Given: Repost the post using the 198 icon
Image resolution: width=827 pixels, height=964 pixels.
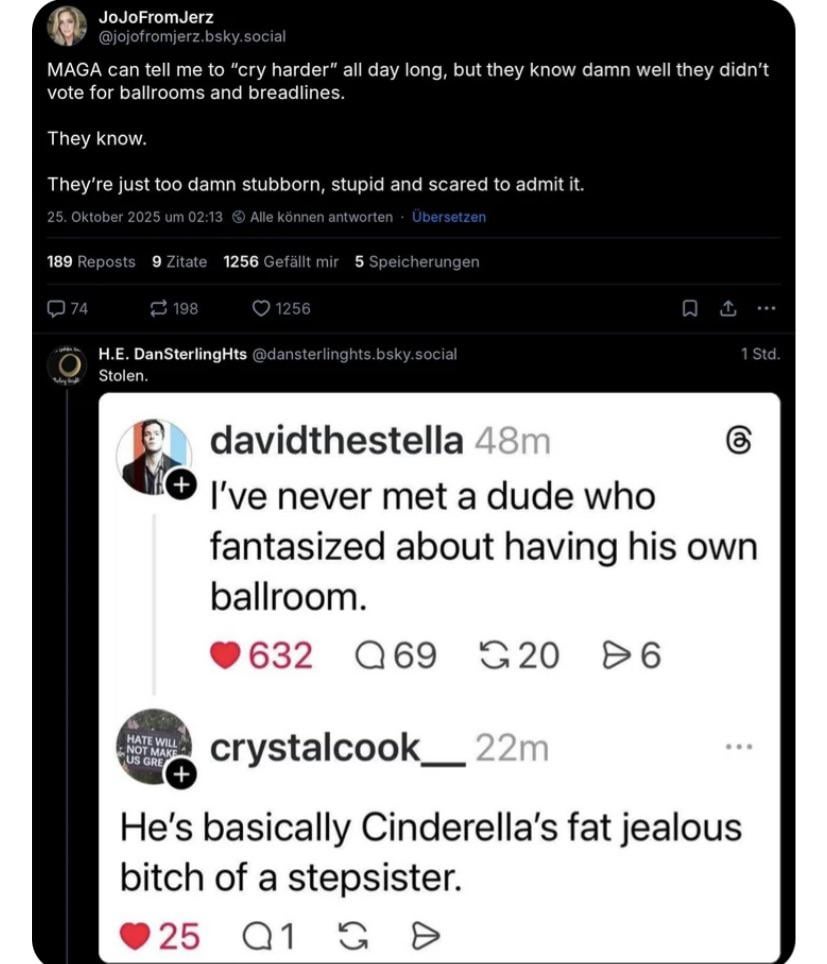Looking at the screenshot, I should 160,309.
